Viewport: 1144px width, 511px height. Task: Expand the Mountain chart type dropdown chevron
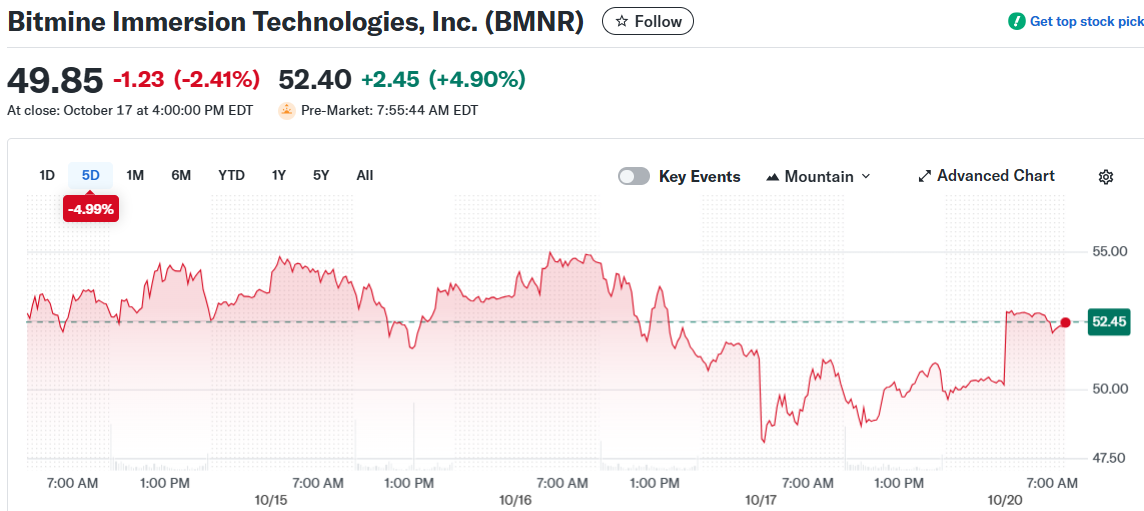pyautogui.click(x=866, y=176)
